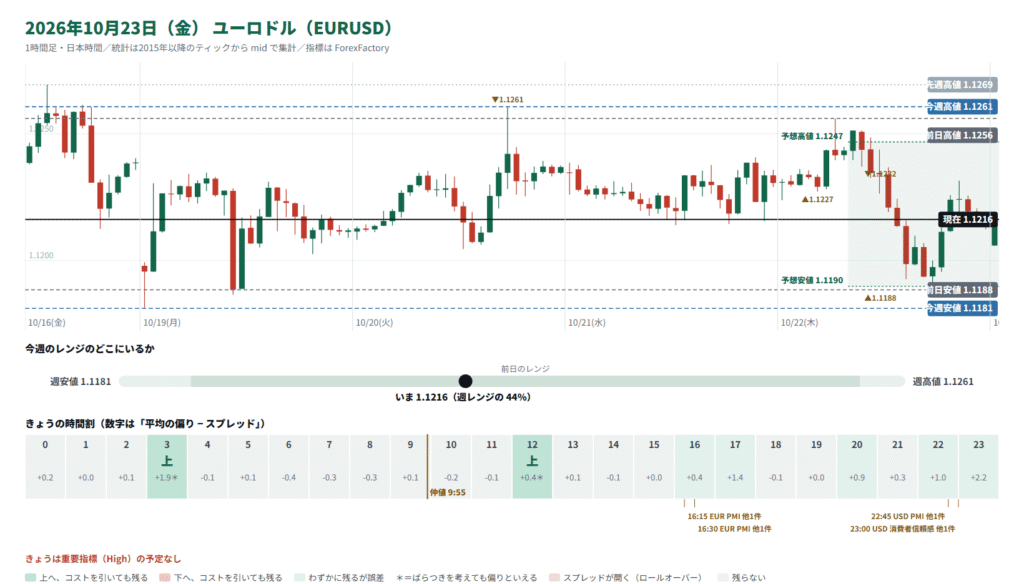Click the 仲値 9:55 time marker

pyautogui.click(x=448, y=493)
